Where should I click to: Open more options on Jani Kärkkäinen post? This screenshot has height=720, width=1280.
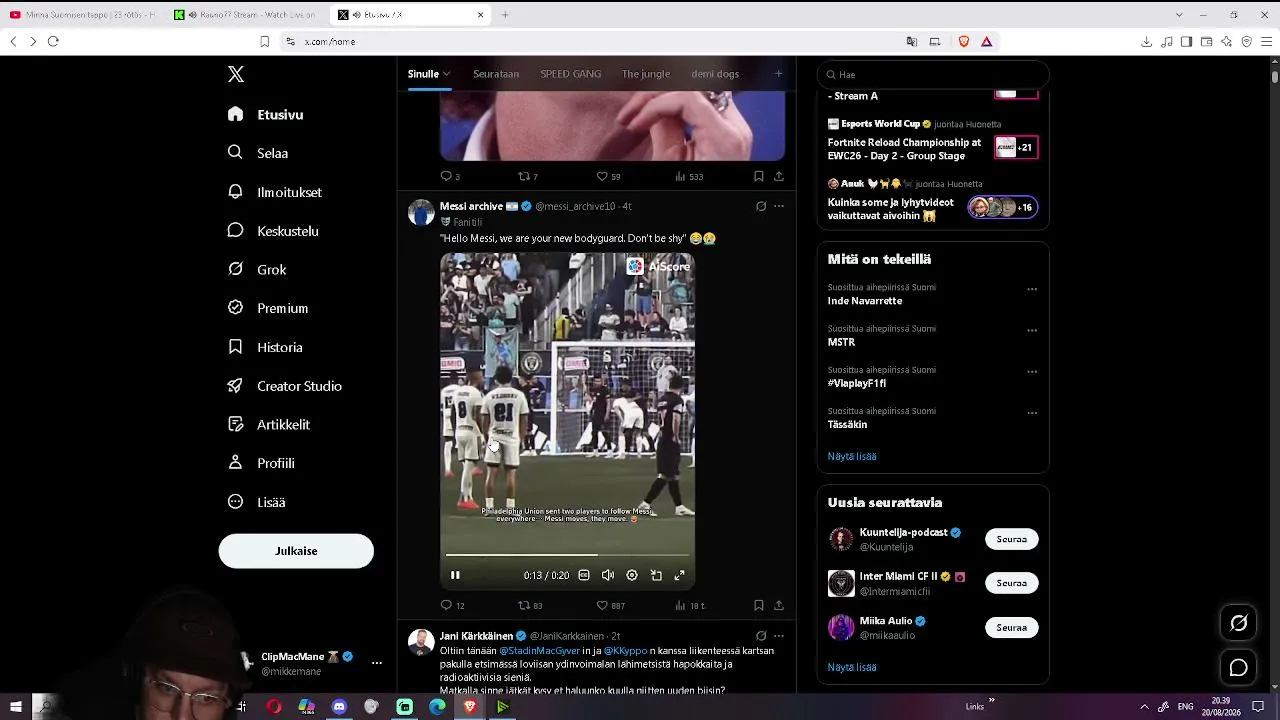(779, 636)
